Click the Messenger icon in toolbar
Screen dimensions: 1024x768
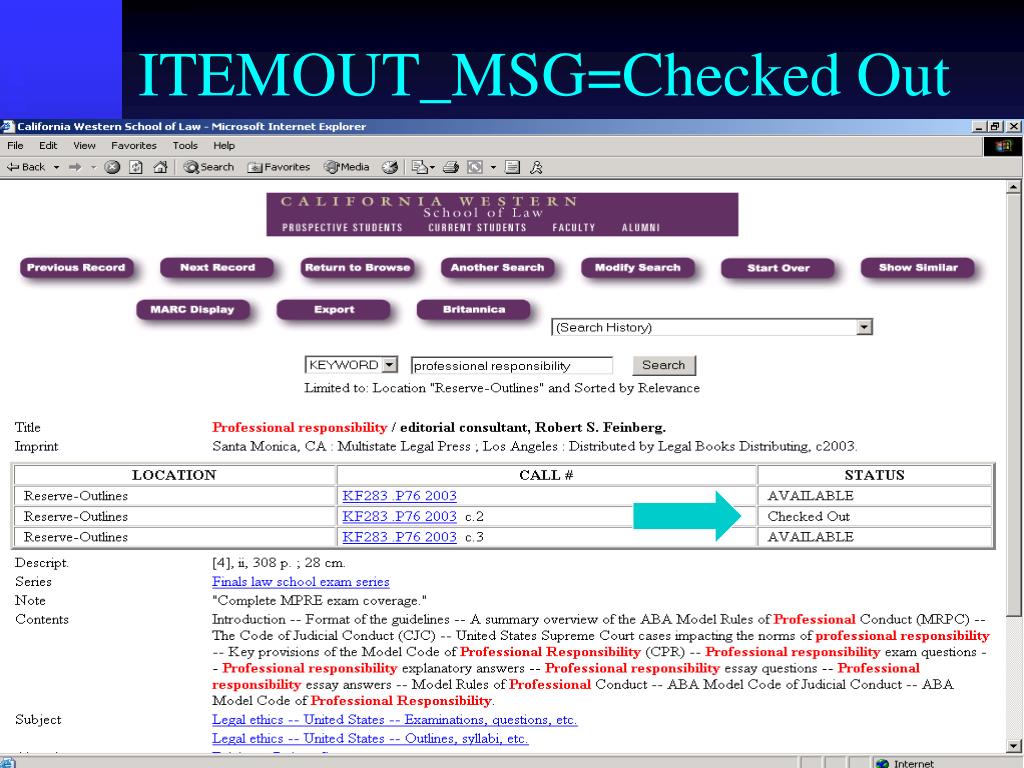(x=536, y=167)
